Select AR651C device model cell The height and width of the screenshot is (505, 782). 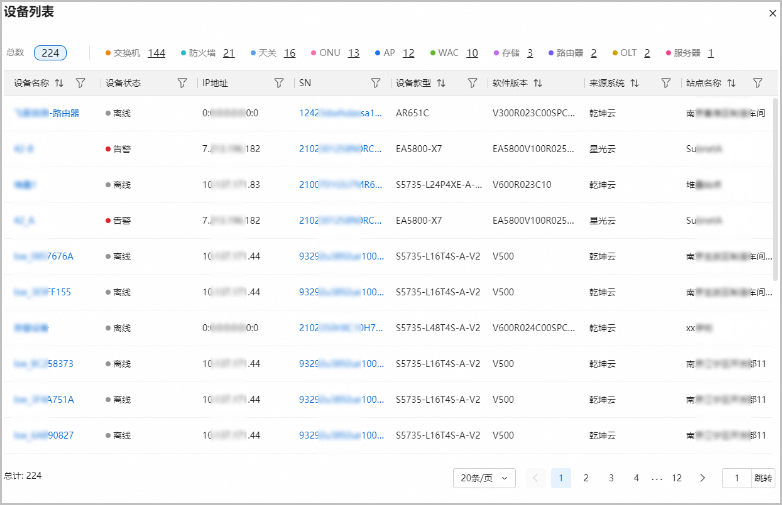pyautogui.click(x=412, y=113)
